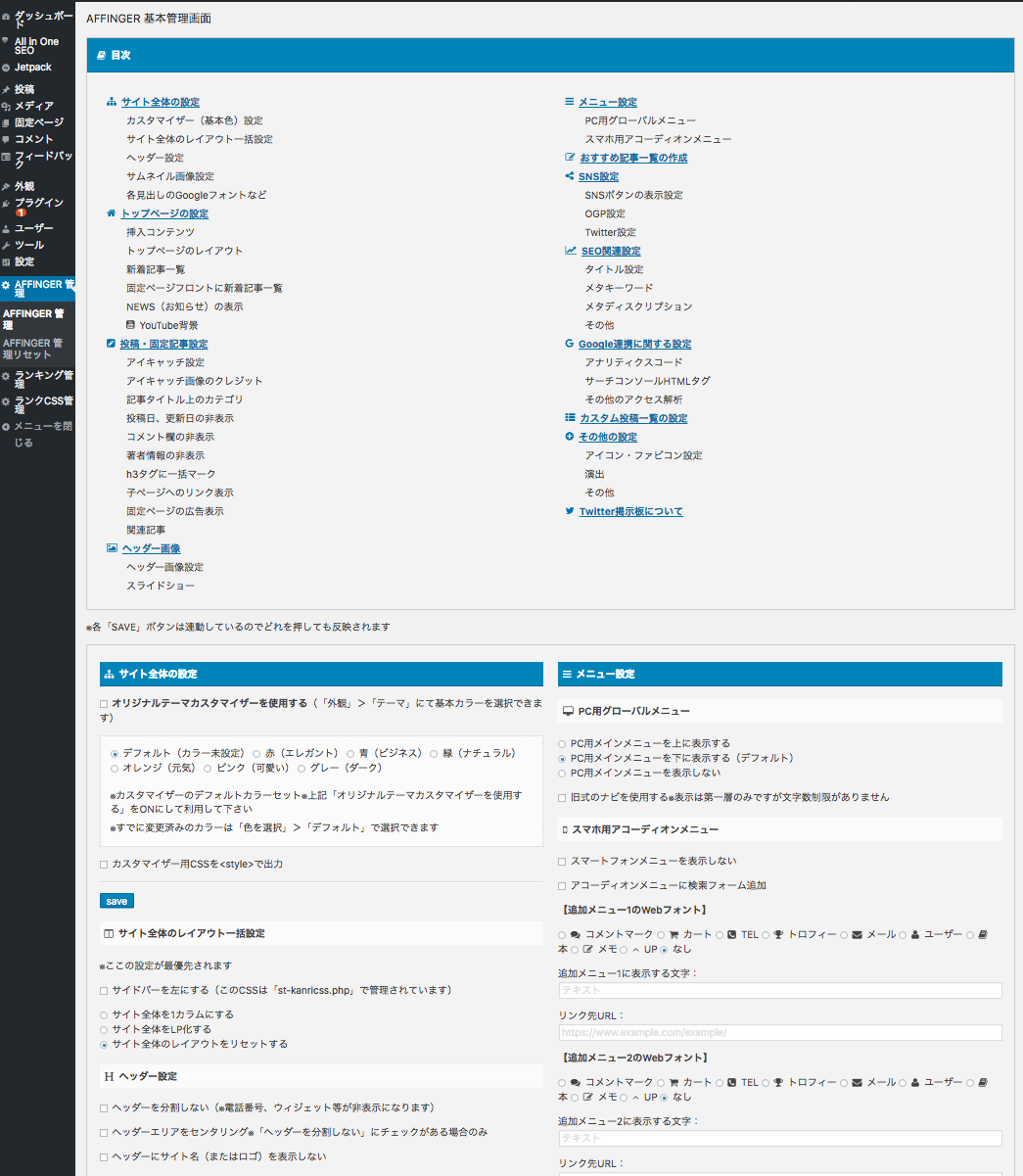Click the 追加メニュー1 link URL field
The height and width of the screenshot is (1176, 1023).
click(x=779, y=1032)
